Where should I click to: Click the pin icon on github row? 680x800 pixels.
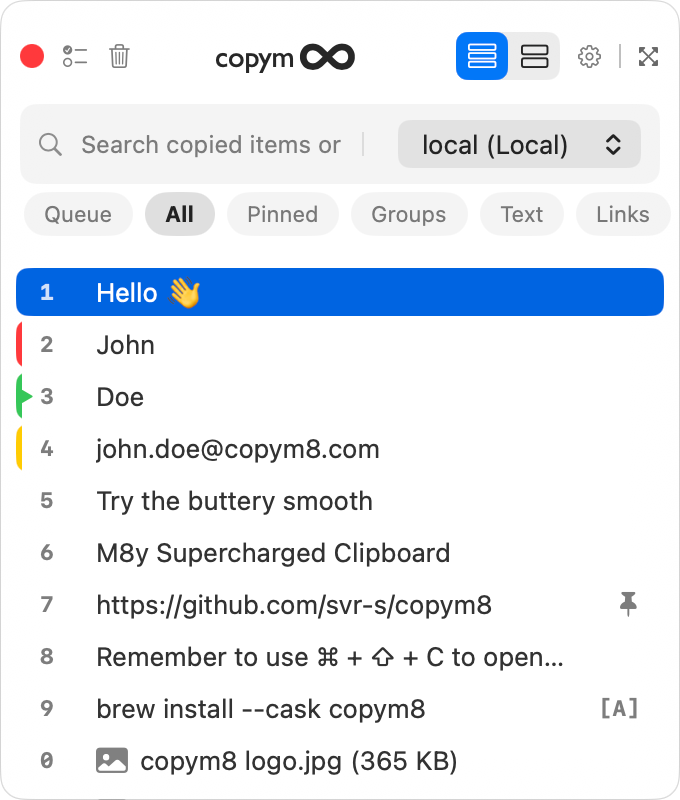628,604
